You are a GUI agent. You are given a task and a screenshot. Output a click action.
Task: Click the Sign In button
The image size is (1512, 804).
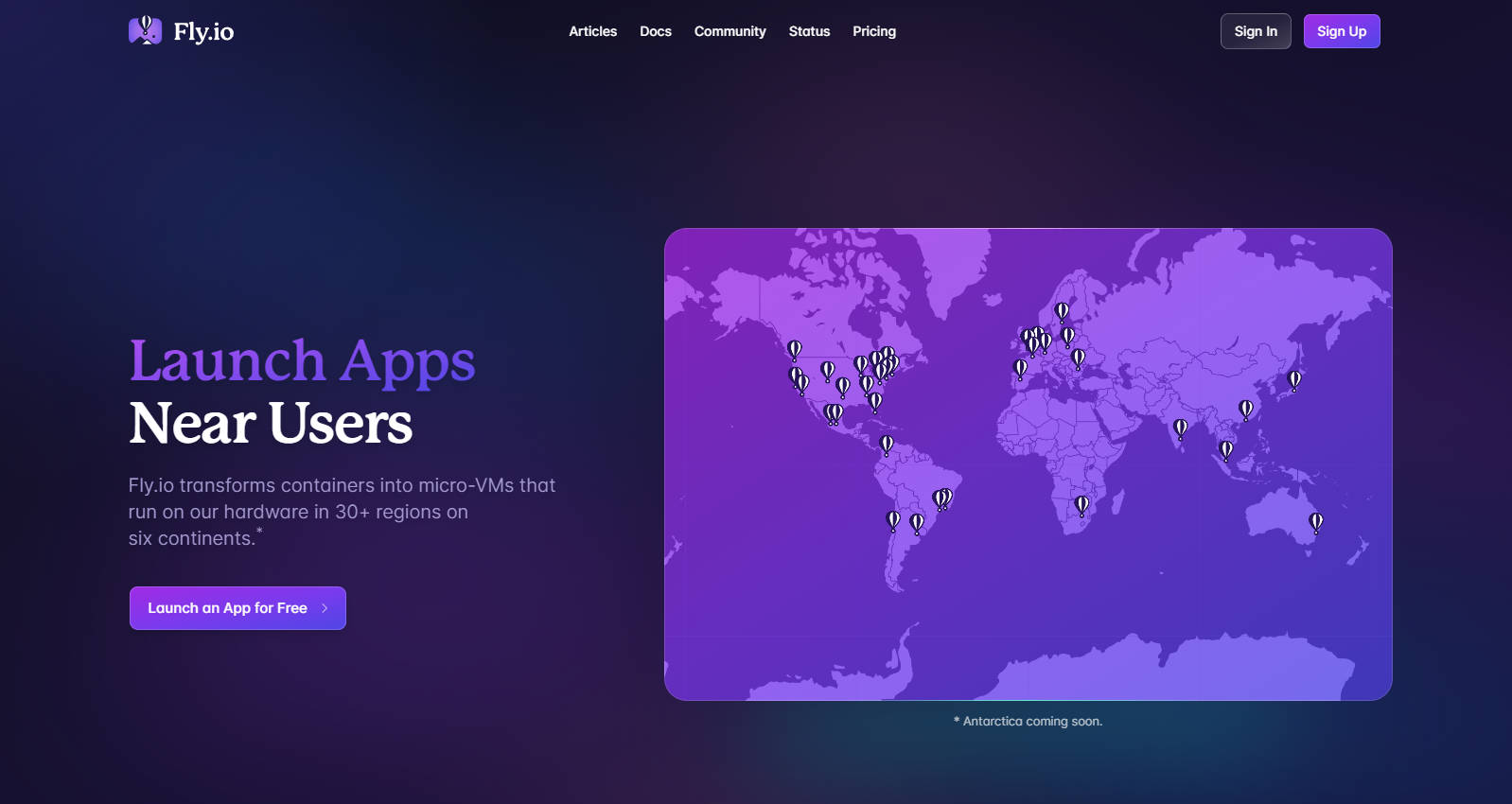click(1256, 31)
